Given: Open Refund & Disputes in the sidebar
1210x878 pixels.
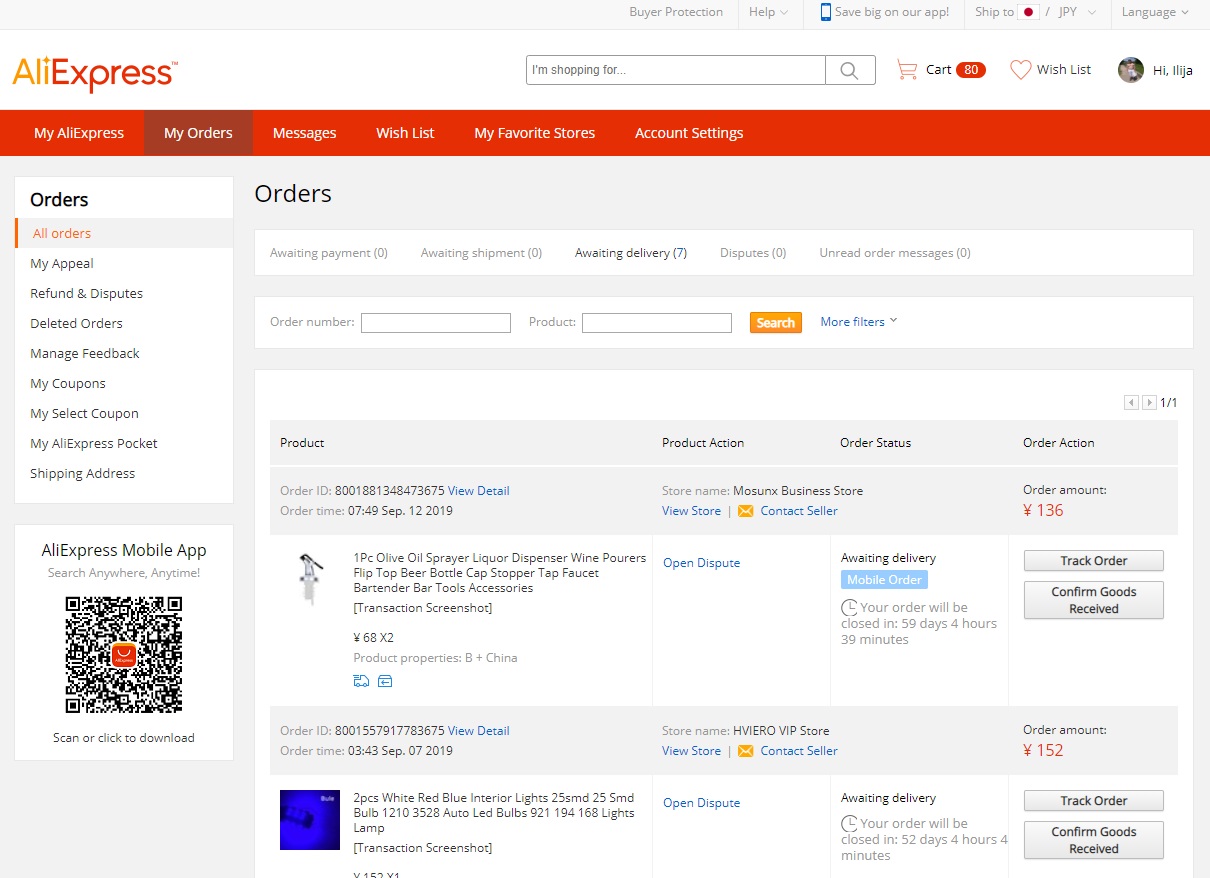Looking at the screenshot, I should pos(86,293).
